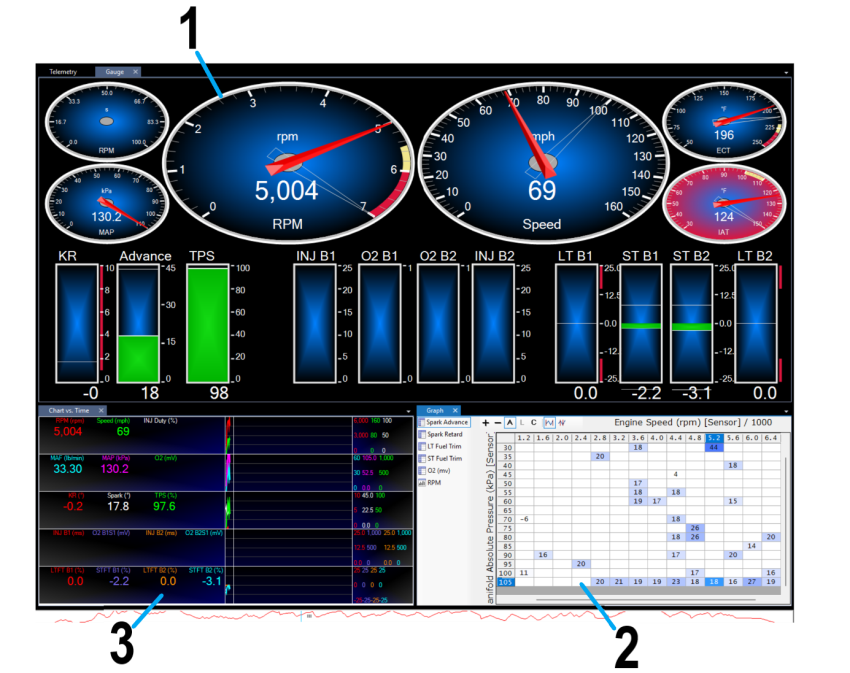The width and height of the screenshot is (850, 673).
Task: Choose LT Fuel Trim graph entry
Action: point(446,446)
